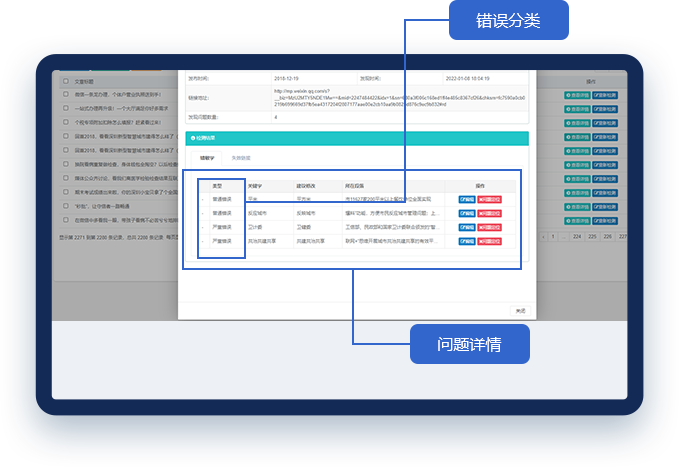
Task: Click the 检测结果 section header bar
Action: (x=357, y=138)
